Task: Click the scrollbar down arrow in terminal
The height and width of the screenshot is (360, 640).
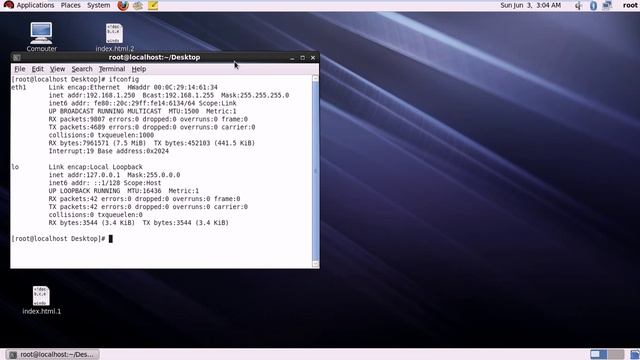Action: point(316,264)
